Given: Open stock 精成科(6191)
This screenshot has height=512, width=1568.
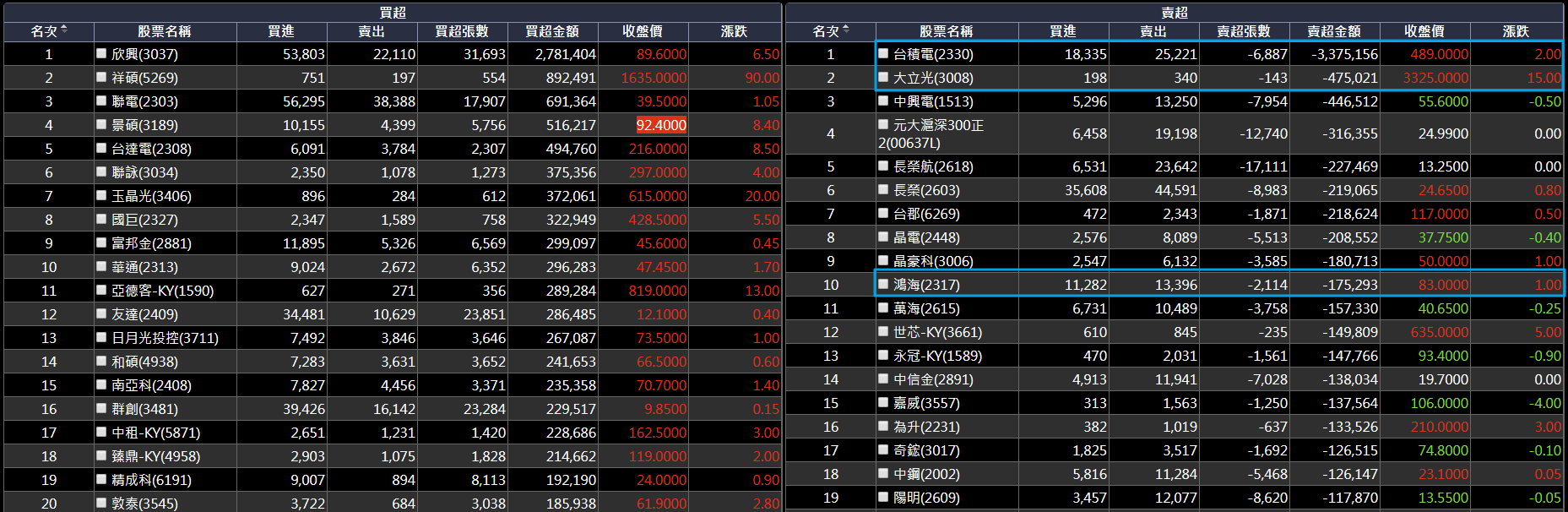Looking at the screenshot, I should 152,480.
